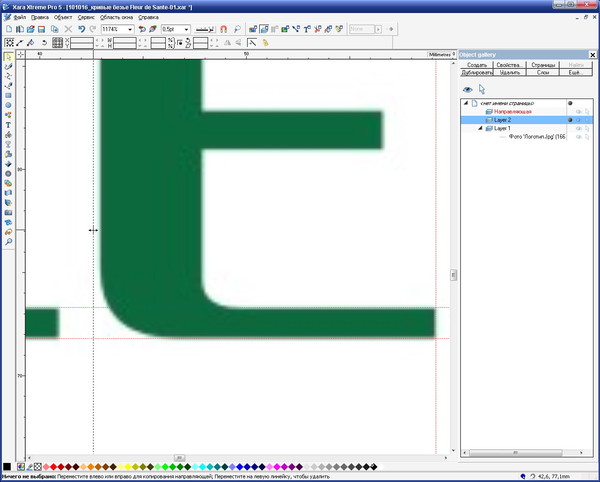600x482 pixels.
Task: Open the line width 0.5pt dropdown
Action: pyautogui.click(x=186, y=29)
